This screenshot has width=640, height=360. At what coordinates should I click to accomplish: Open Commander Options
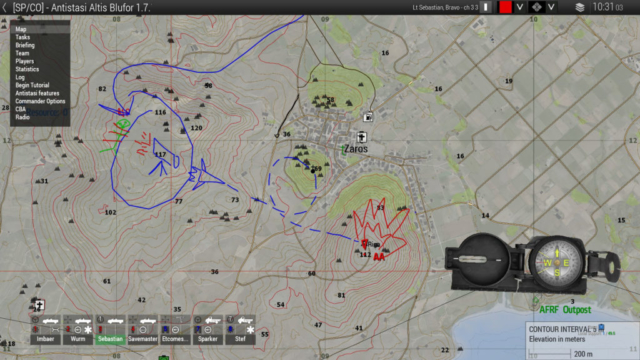click(x=40, y=101)
